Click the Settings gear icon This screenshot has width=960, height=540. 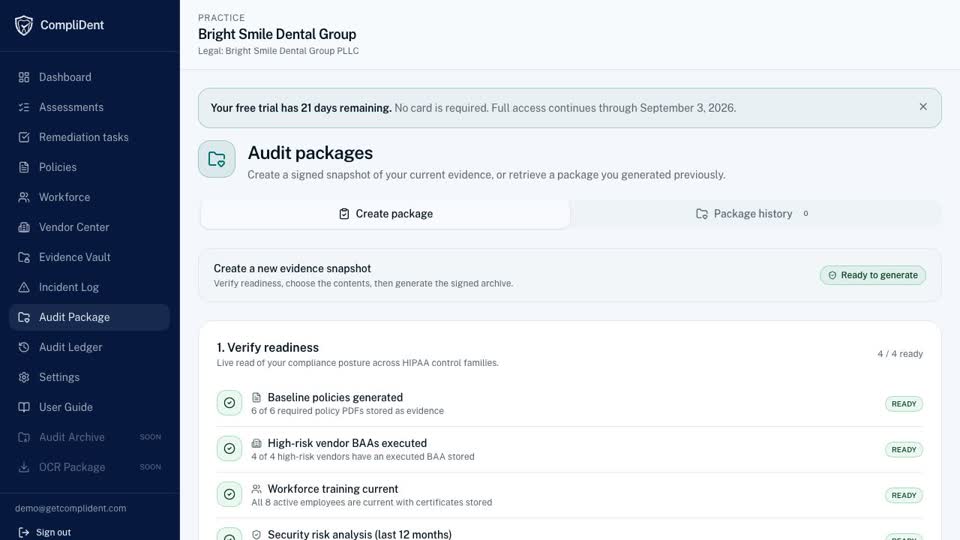24,377
